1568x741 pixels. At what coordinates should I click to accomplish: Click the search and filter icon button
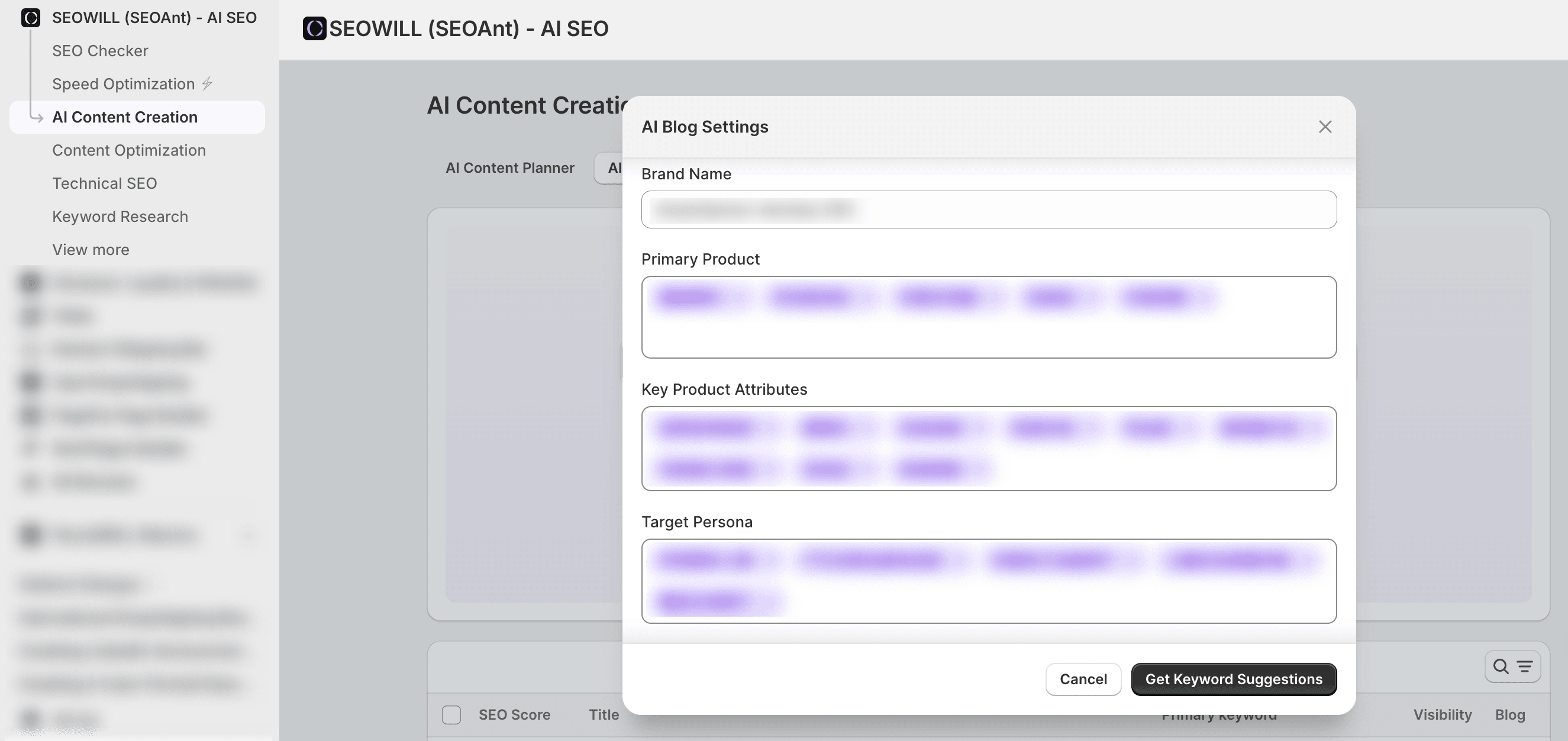point(1512,666)
